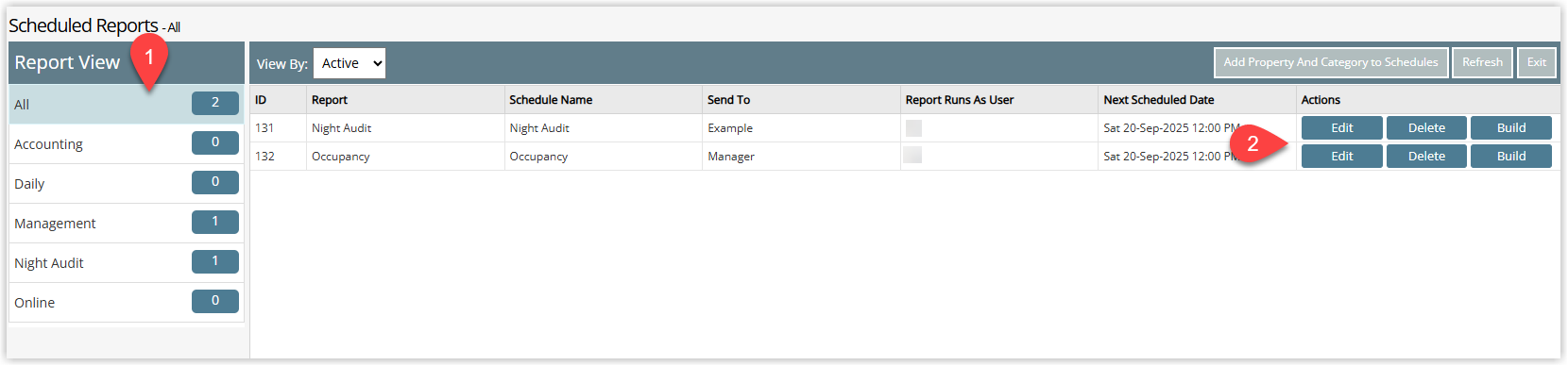Click the ID column header
The width and height of the screenshot is (1568, 366).
pos(279,100)
